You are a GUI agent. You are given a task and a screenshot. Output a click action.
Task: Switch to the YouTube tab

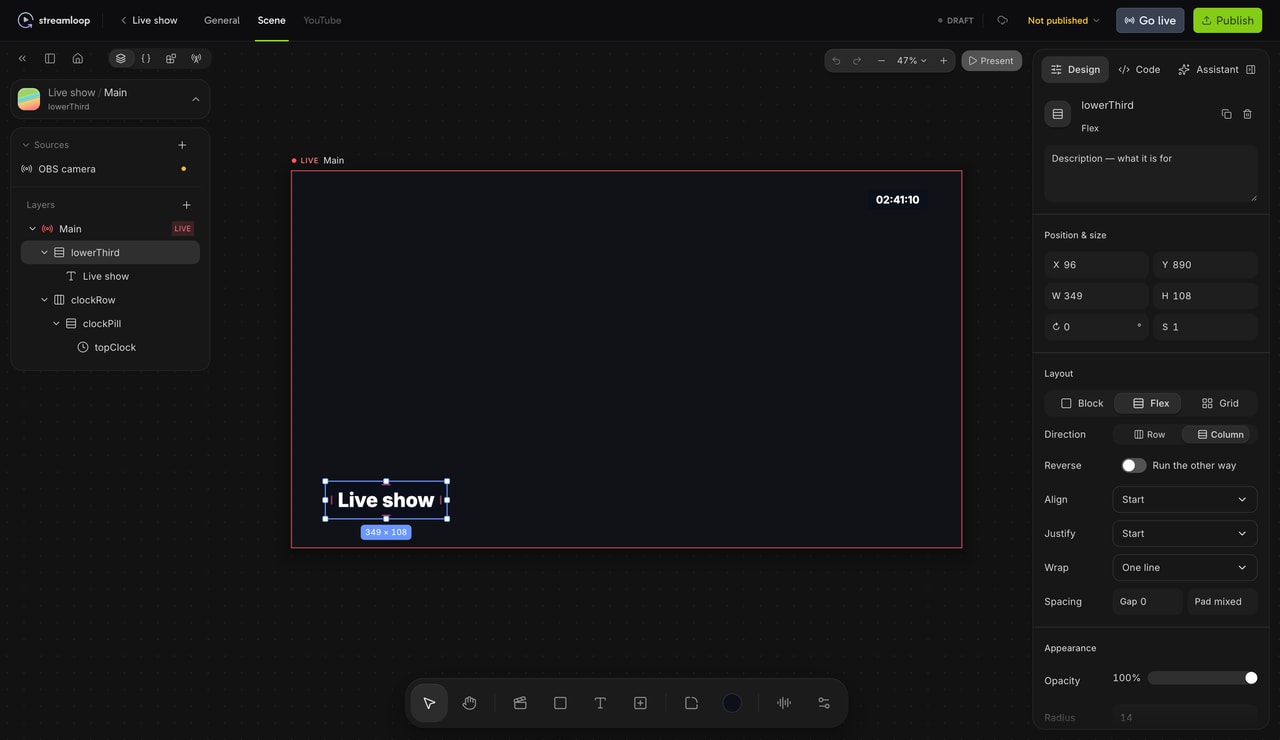(x=322, y=20)
